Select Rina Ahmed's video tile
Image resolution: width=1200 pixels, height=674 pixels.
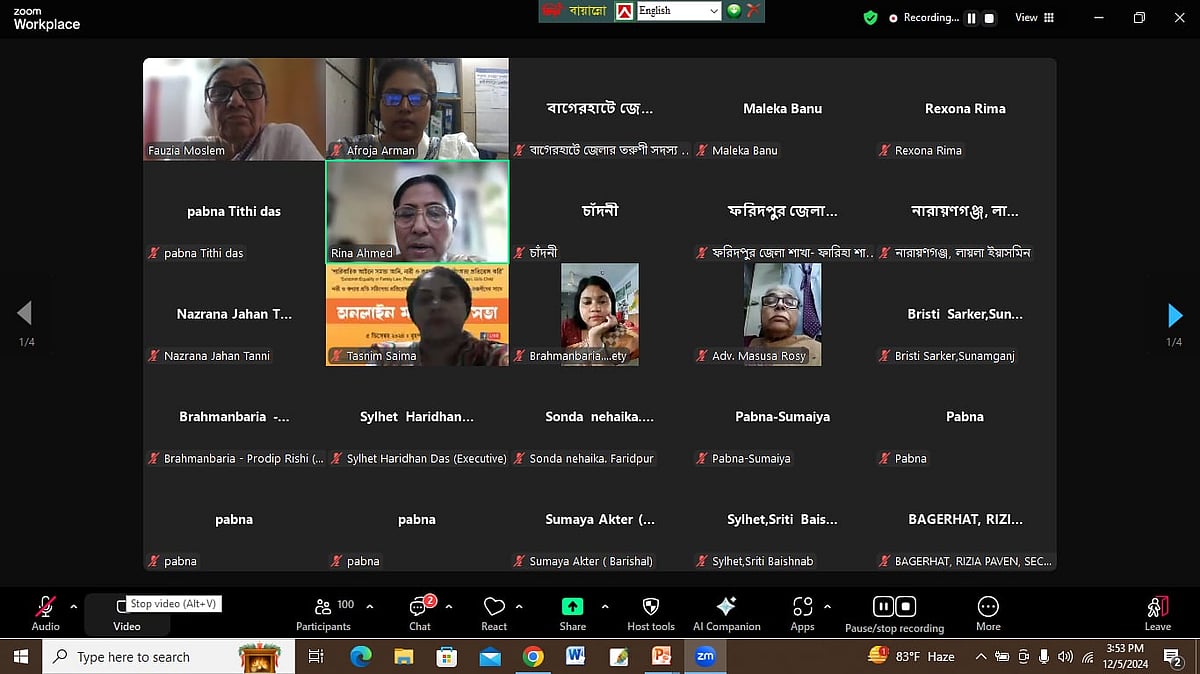tap(416, 210)
